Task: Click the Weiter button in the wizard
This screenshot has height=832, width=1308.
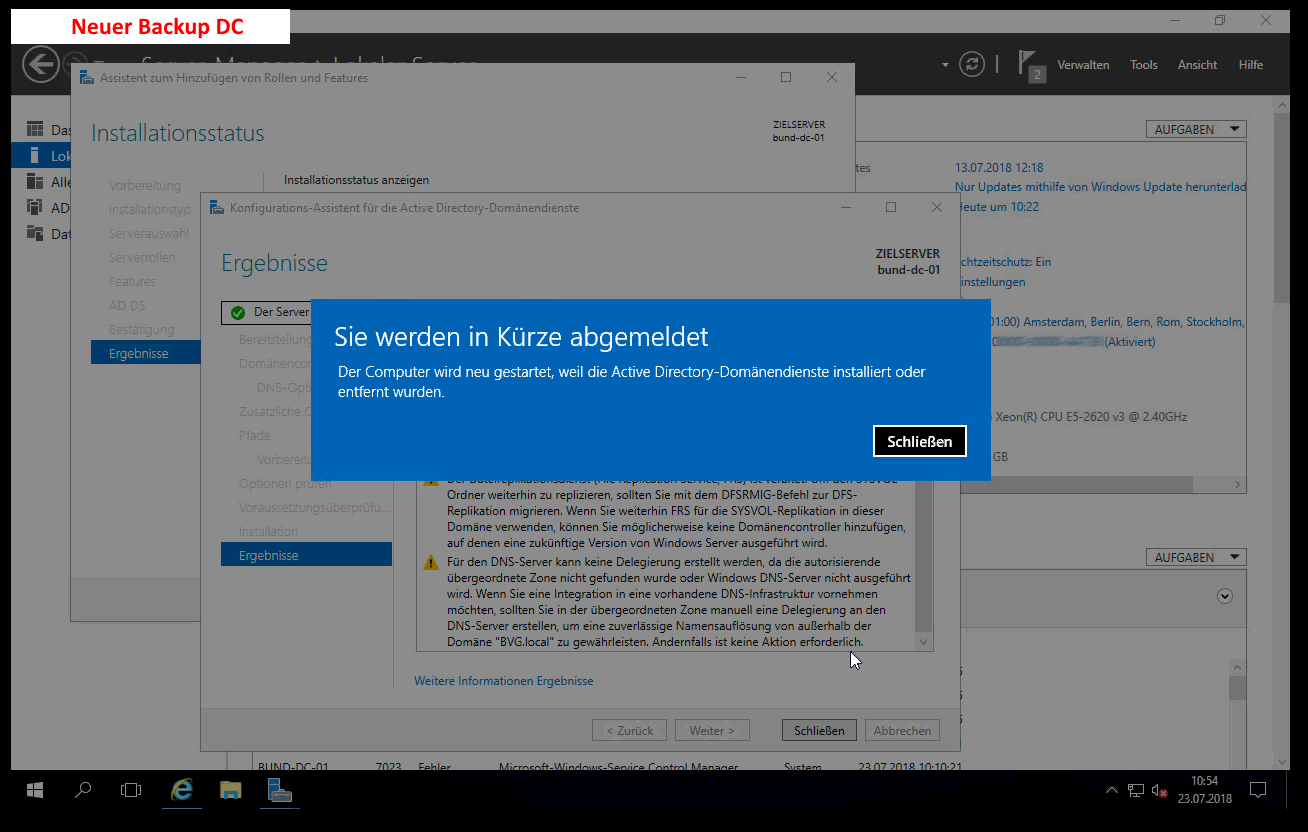Action: point(712,730)
